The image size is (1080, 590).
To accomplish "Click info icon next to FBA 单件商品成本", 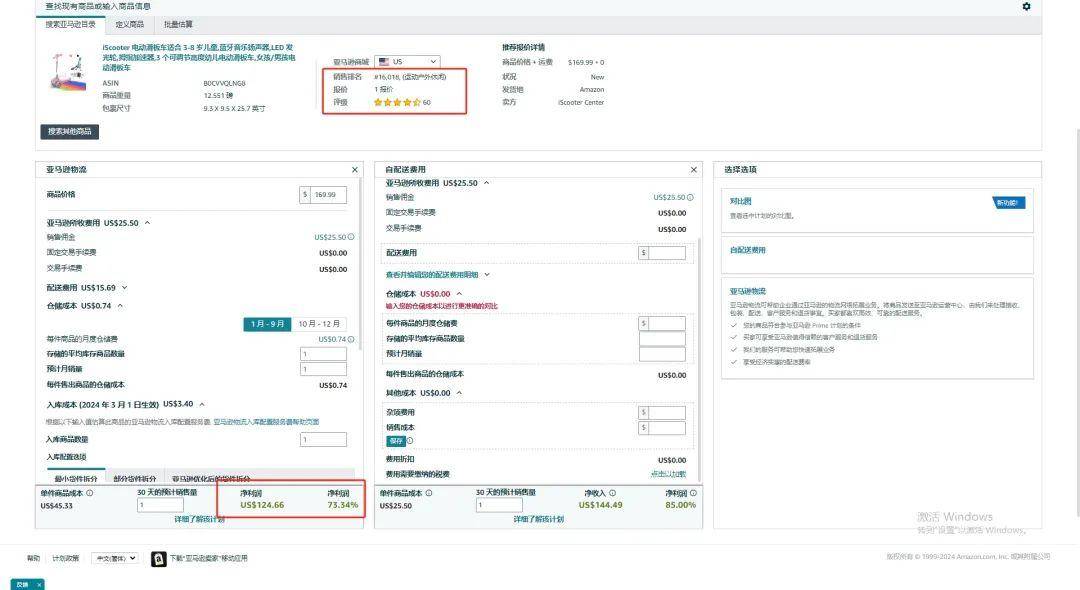I will click(90, 493).
